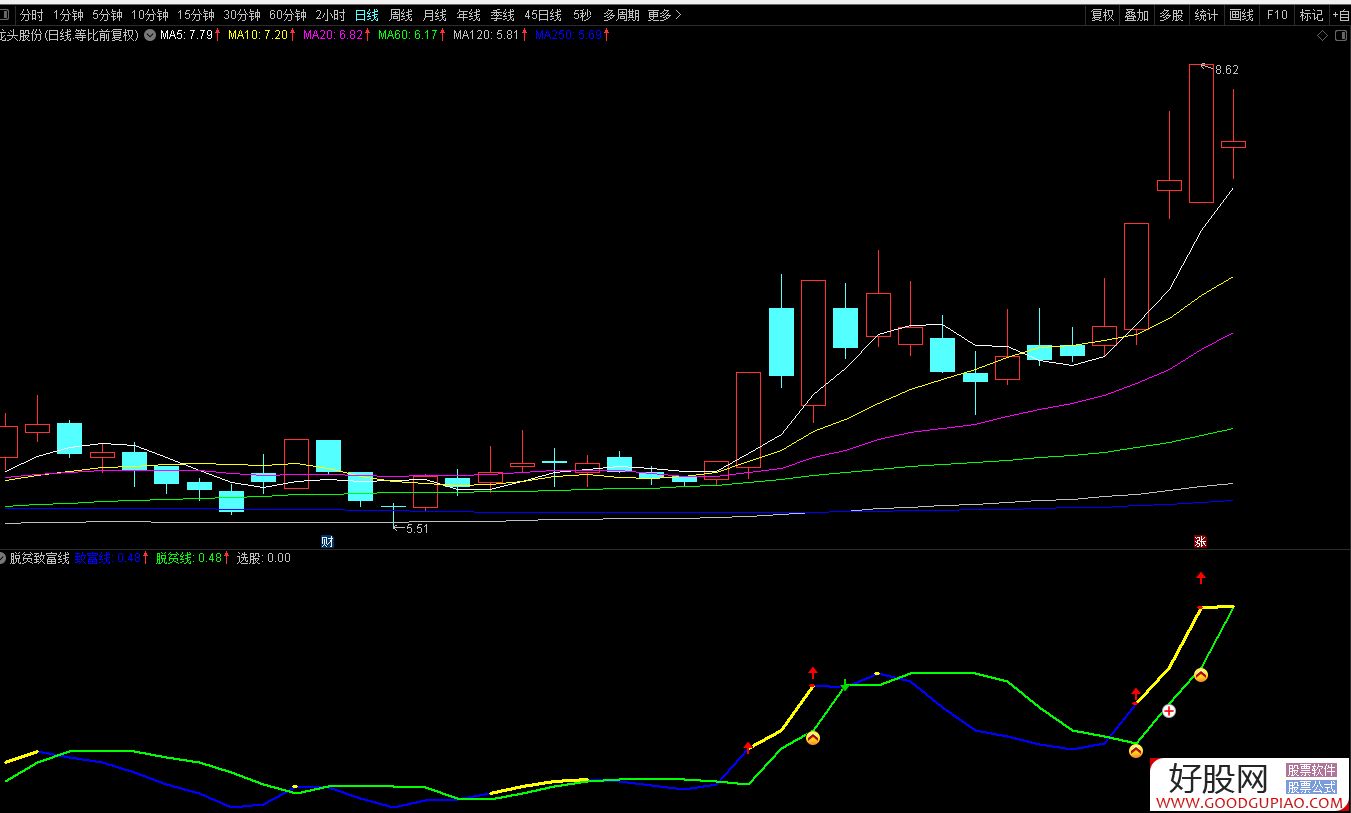Open F10 company information

[x=1277, y=15]
